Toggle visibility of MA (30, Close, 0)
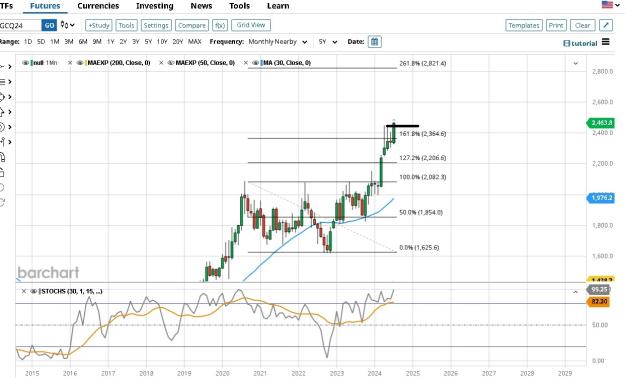This screenshot has height=378, width=625. [x=256, y=63]
